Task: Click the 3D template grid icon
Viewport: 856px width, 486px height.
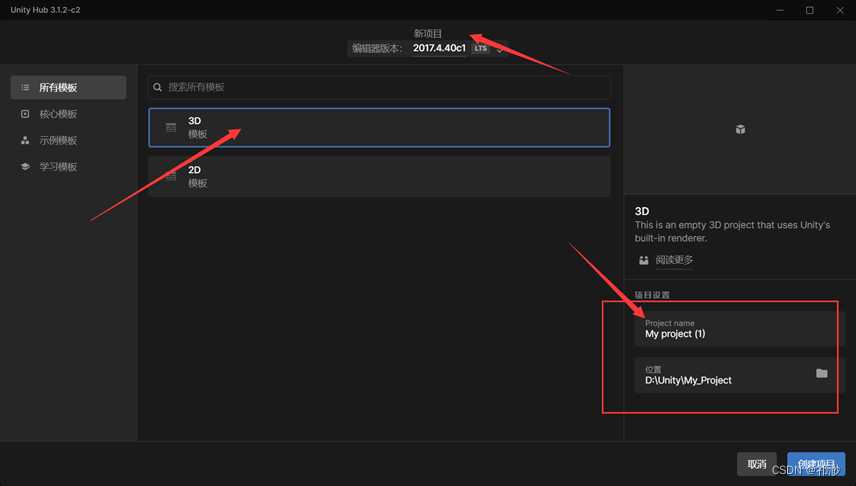Action: coord(171,127)
